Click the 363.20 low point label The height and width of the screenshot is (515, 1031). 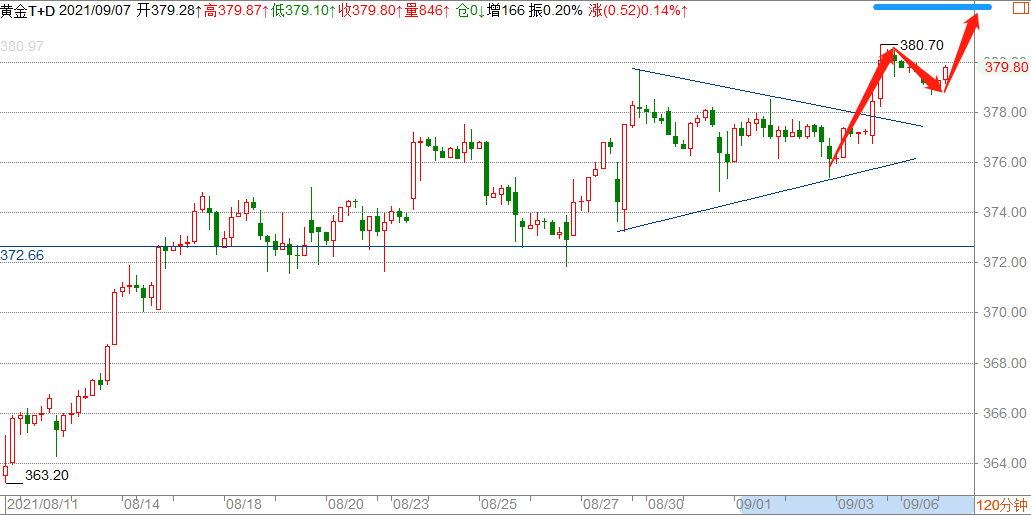pyautogui.click(x=47, y=475)
